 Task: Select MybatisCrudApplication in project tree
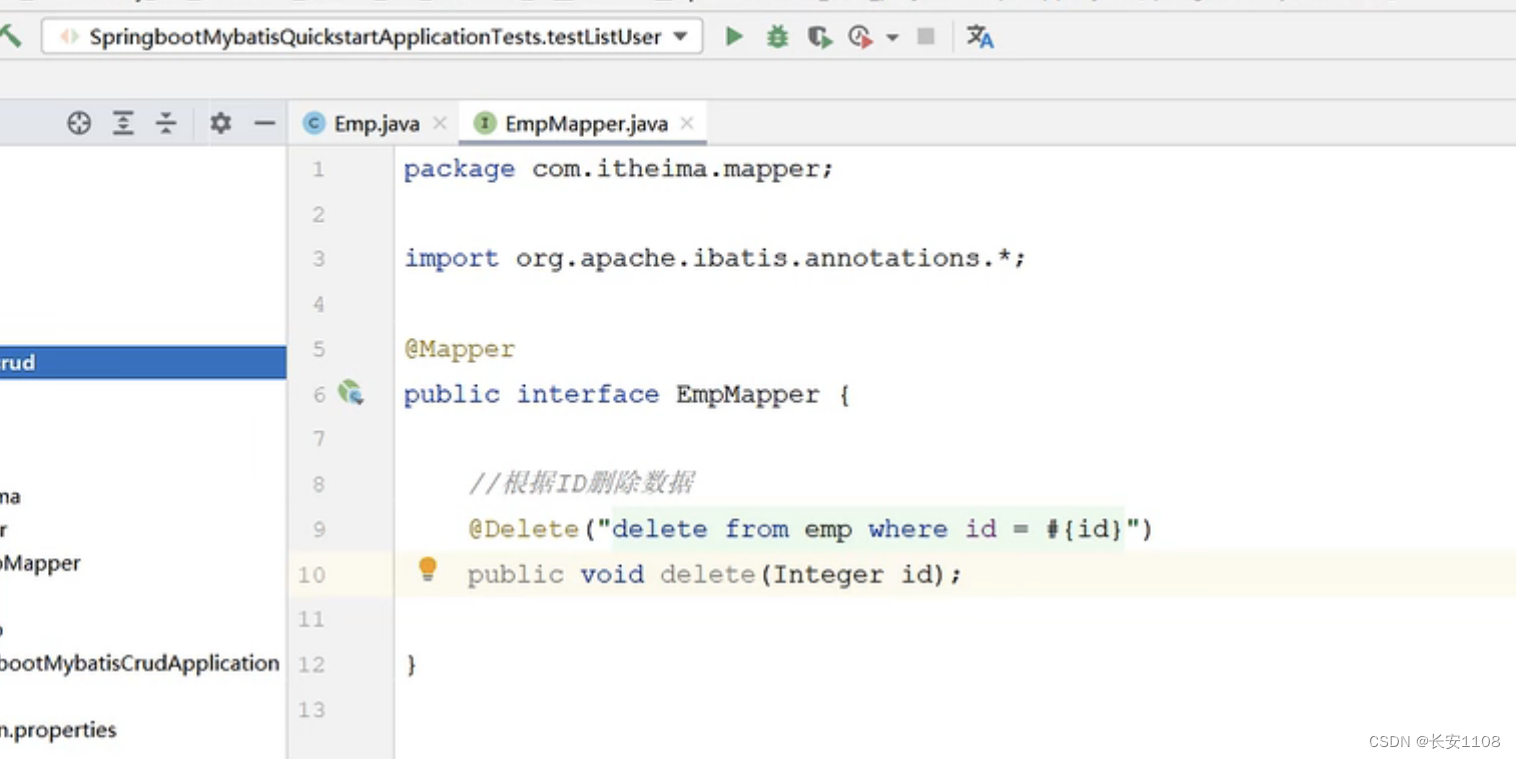pos(140,663)
